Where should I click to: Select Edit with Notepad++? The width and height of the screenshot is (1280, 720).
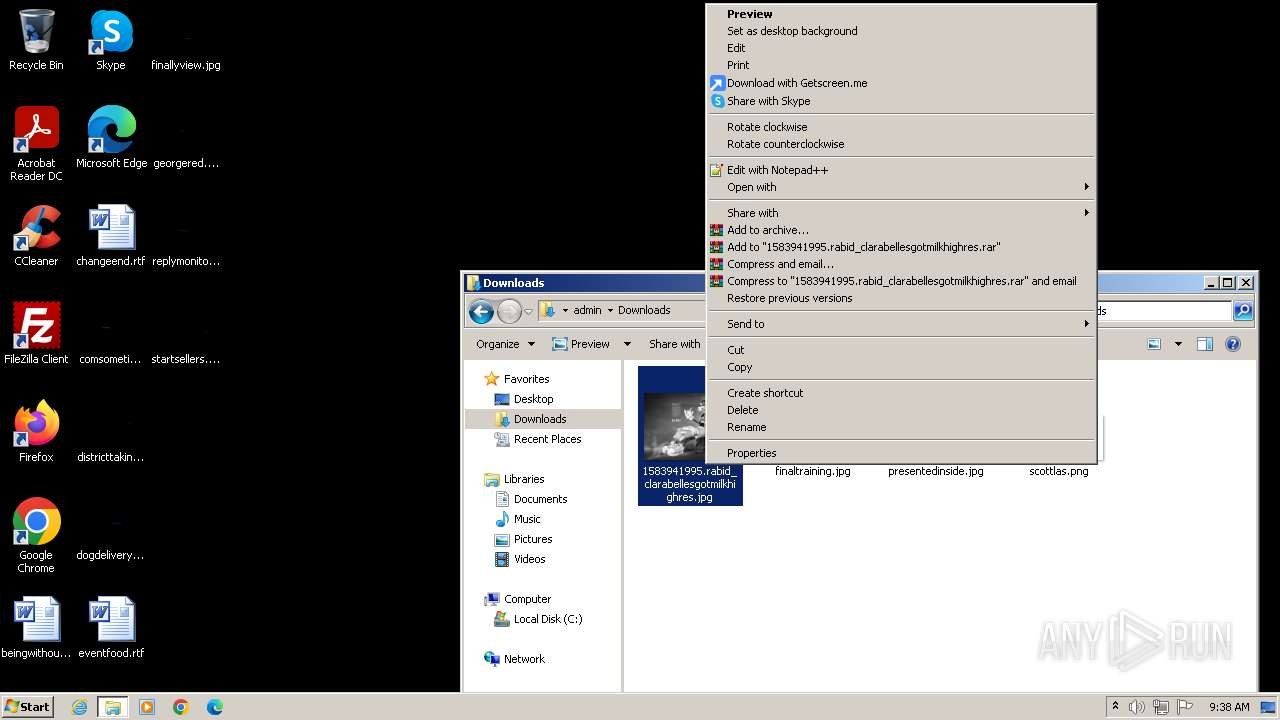(901, 170)
